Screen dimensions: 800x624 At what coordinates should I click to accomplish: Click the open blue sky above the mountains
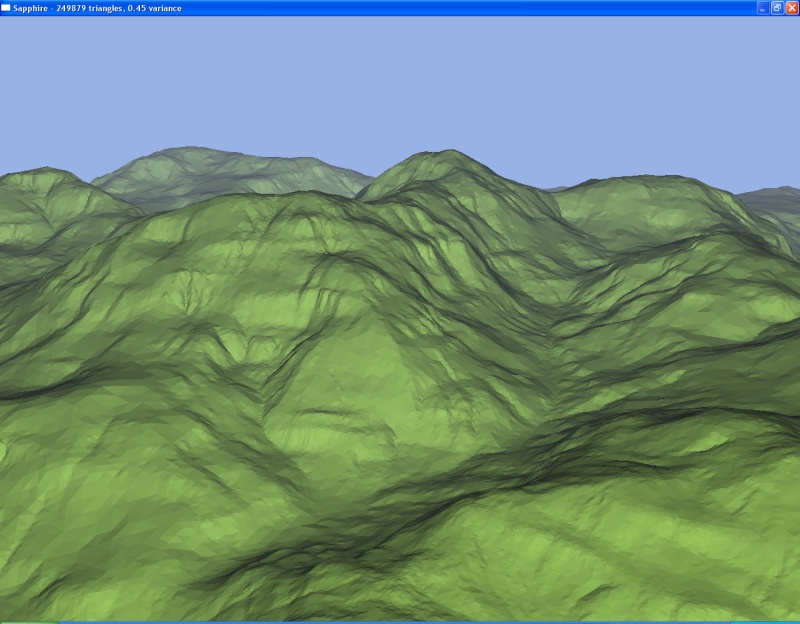400,80
